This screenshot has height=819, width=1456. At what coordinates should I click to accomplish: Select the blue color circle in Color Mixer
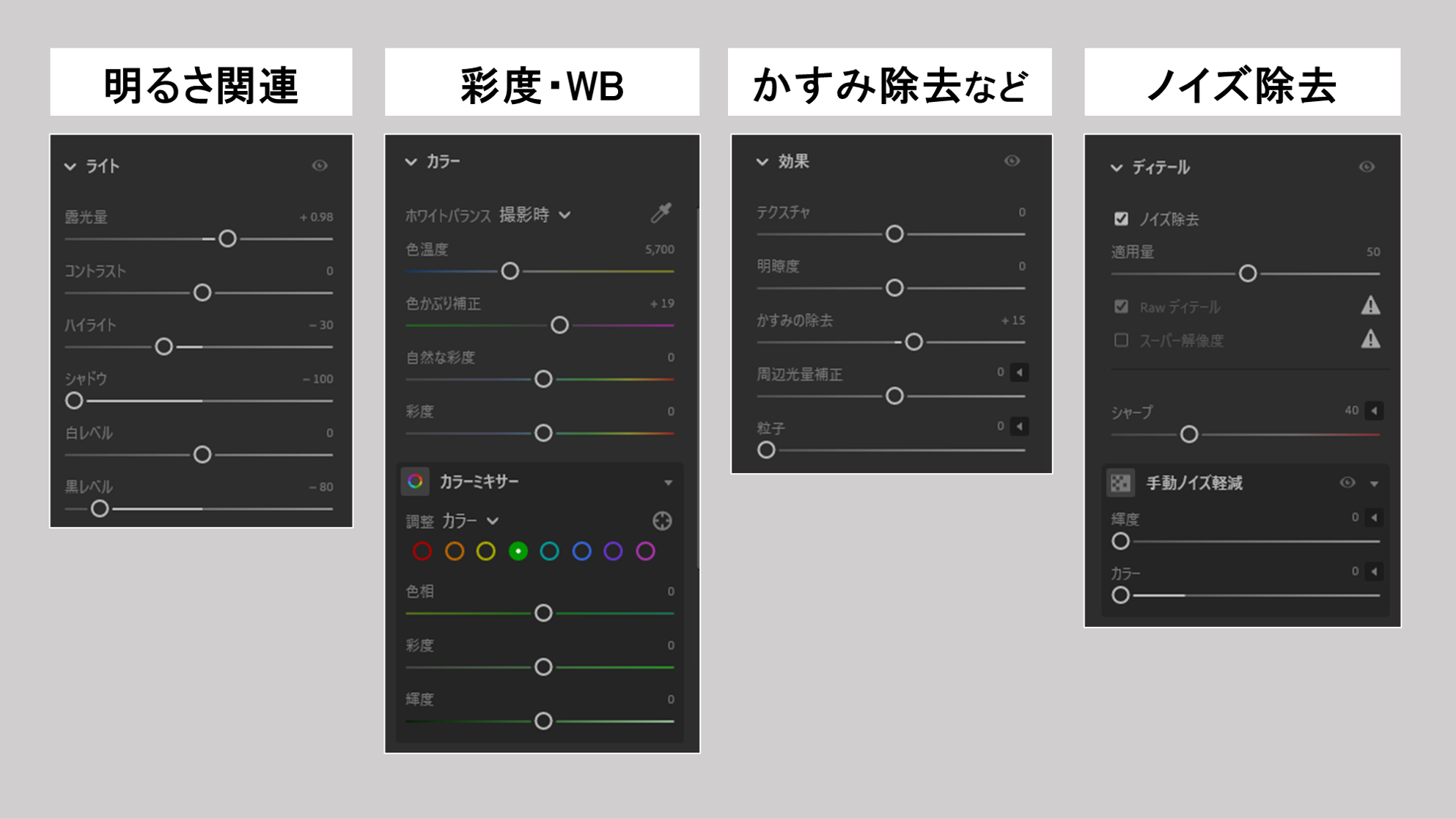(581, 551)
